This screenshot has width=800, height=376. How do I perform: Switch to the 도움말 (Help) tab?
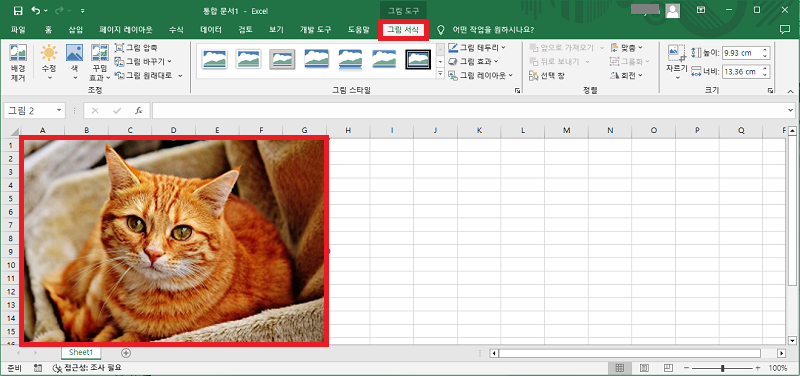359,30
